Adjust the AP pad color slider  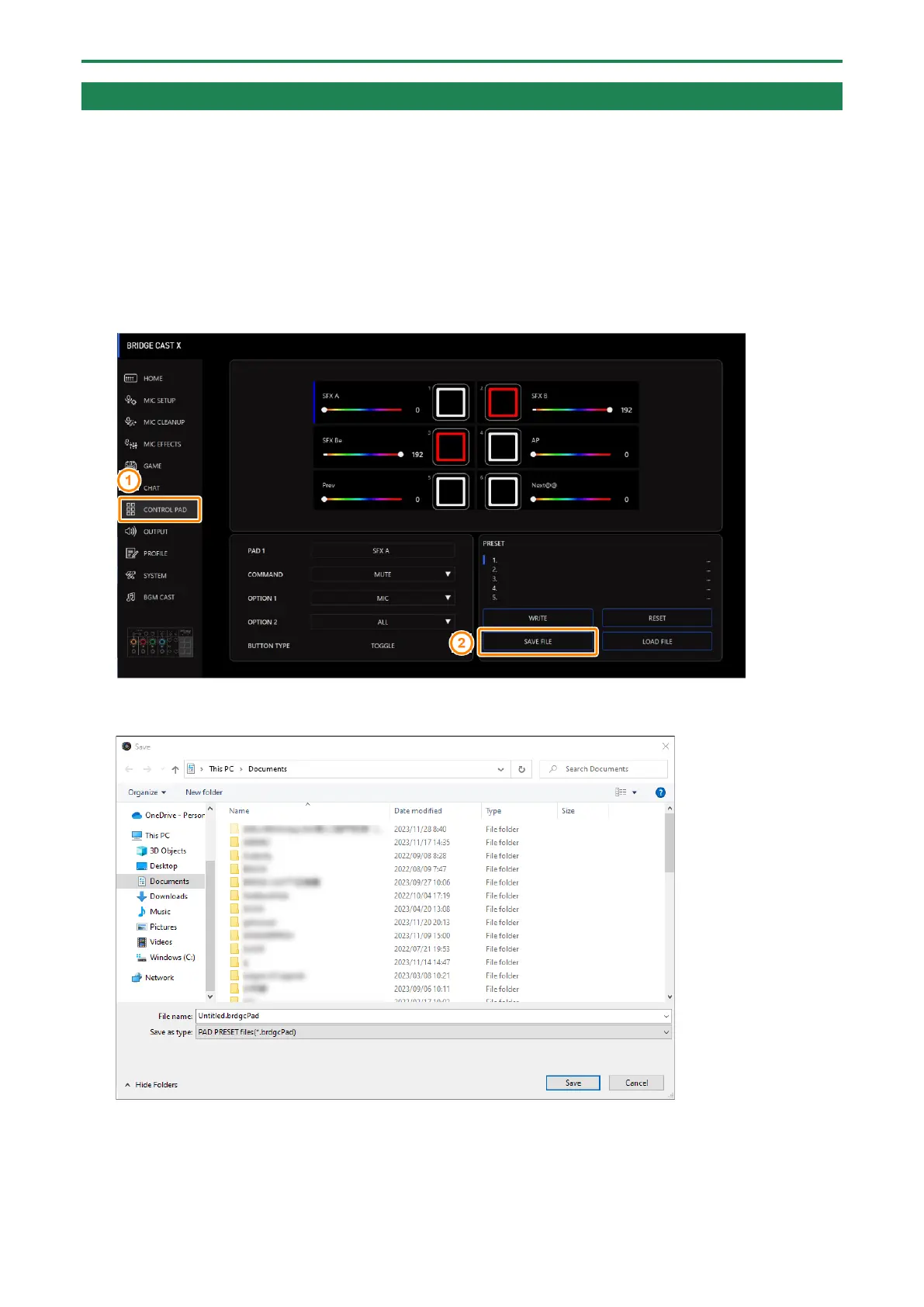pyautogui.click(x=571, y=455)
